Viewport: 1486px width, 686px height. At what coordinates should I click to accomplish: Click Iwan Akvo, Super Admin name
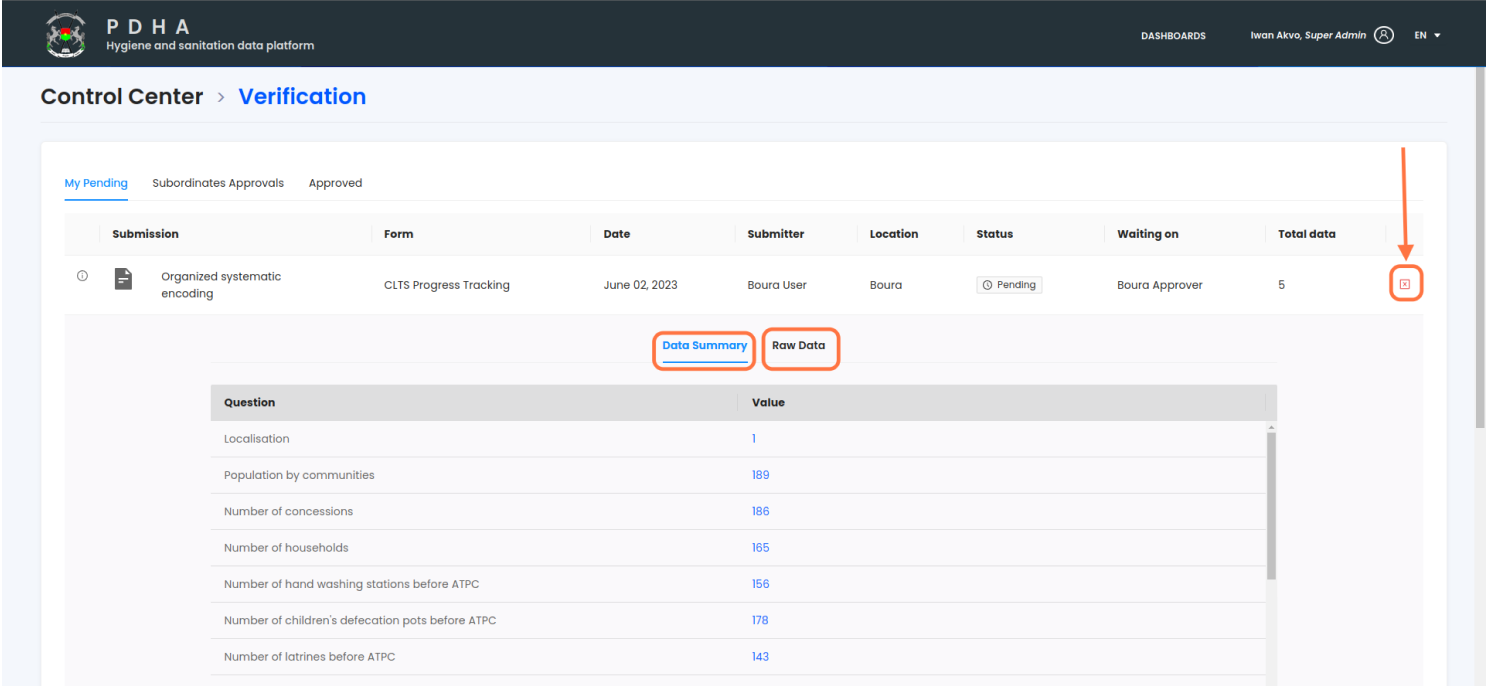1308,35
